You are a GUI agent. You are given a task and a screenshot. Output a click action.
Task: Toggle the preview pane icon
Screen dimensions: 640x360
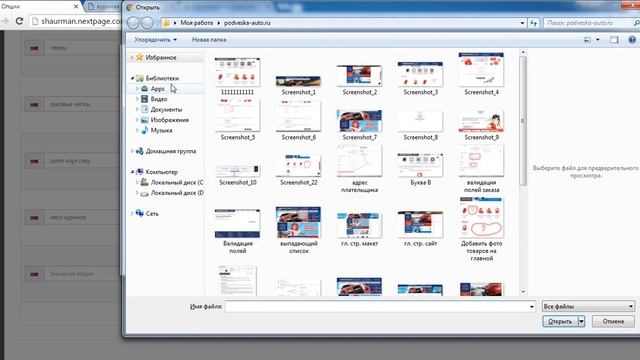point(614,40)
